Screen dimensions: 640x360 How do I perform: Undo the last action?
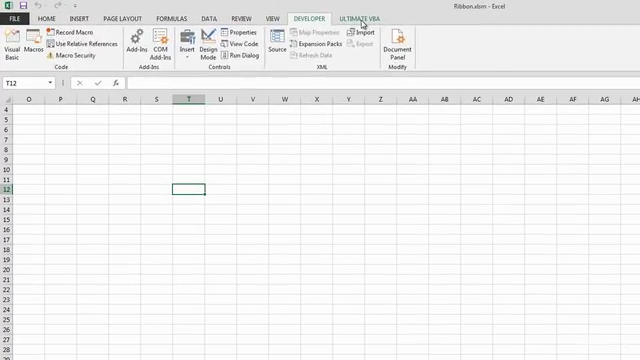tap(38, 5)
